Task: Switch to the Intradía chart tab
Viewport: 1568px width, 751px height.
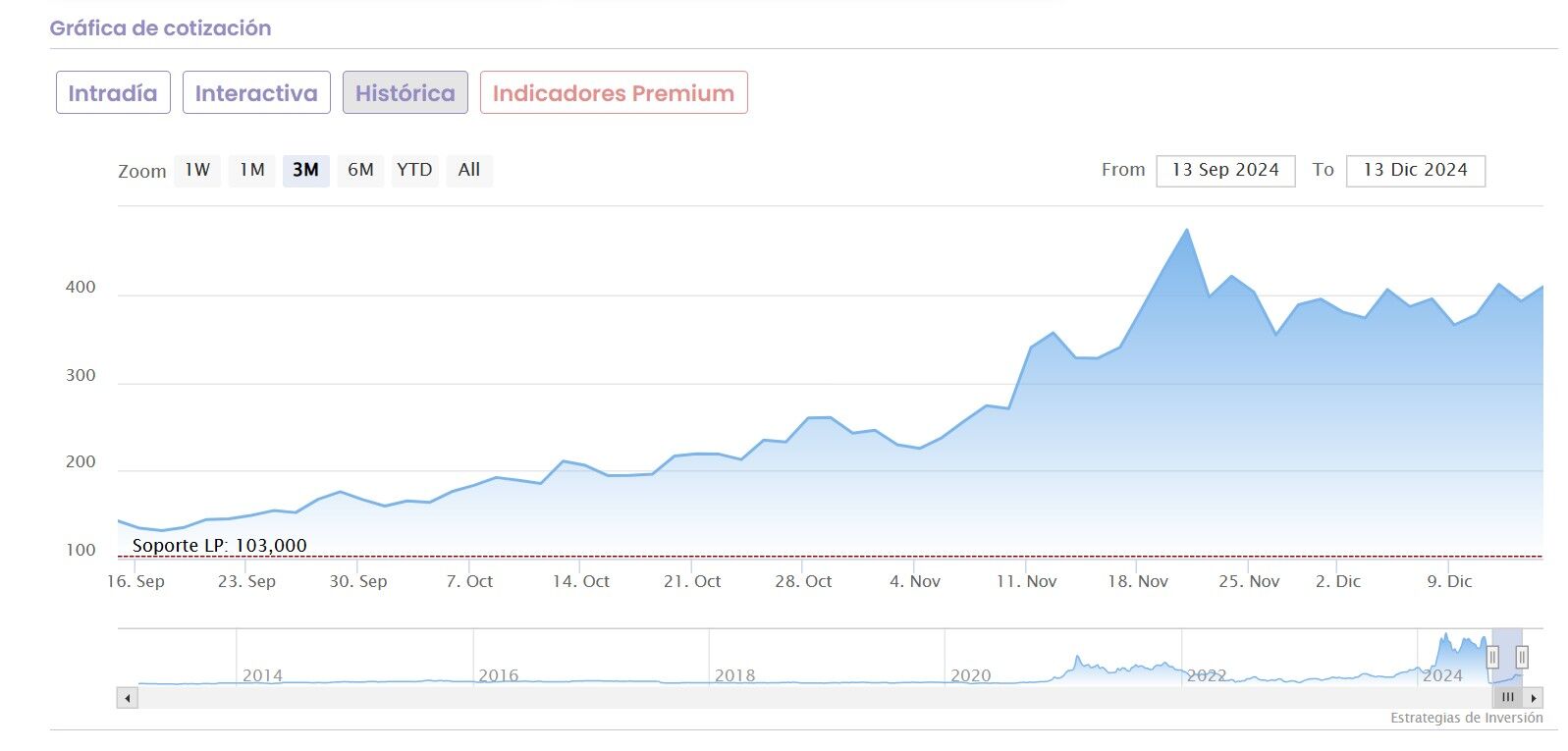Action: (x=113, y=92)
